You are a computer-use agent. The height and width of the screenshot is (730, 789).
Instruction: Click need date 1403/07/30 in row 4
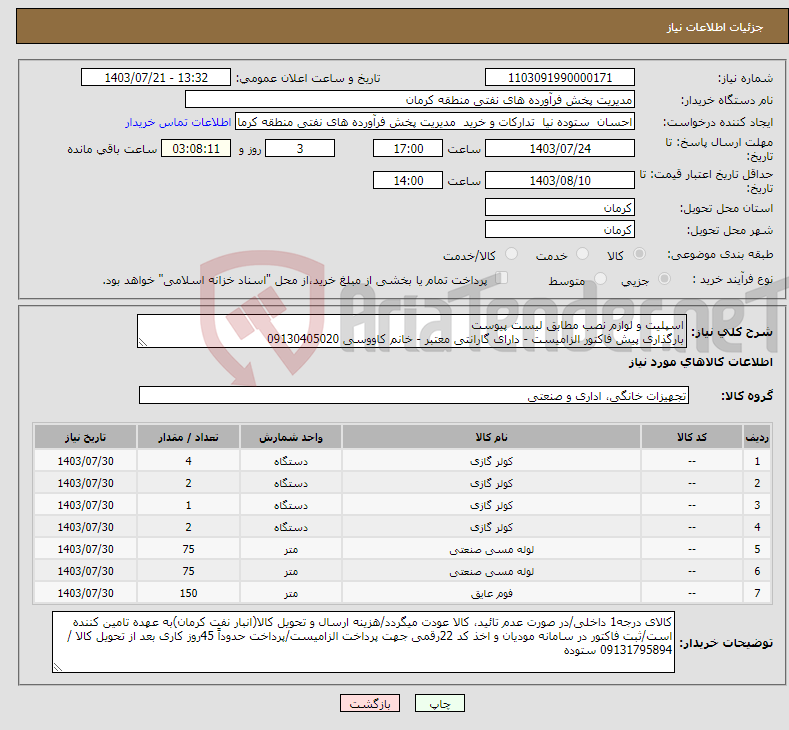point(86,527)
